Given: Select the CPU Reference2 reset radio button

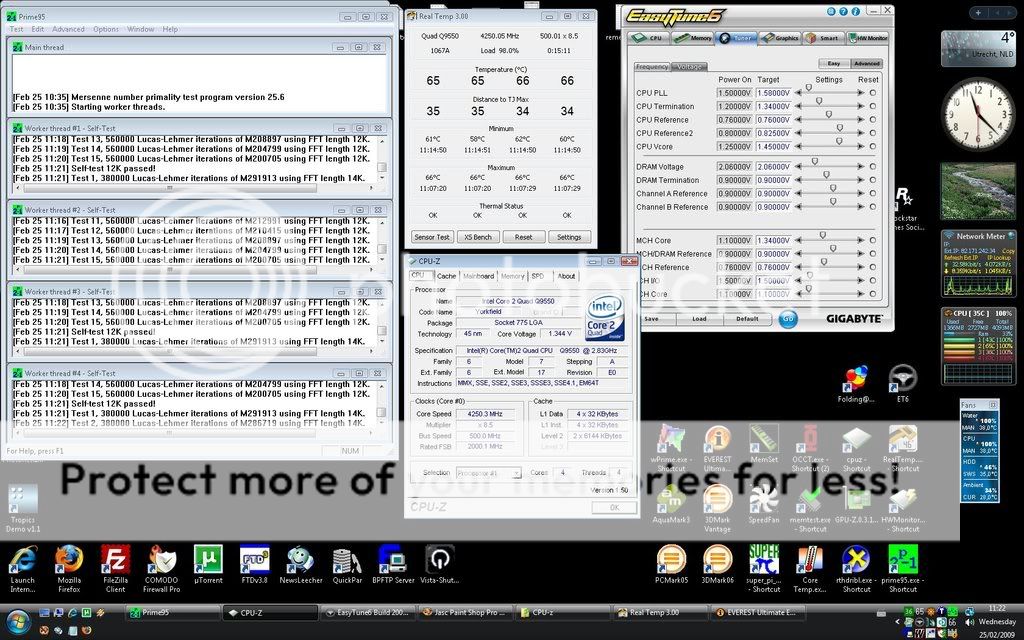Looking at the screenshot, I should (x=873, y=133).
